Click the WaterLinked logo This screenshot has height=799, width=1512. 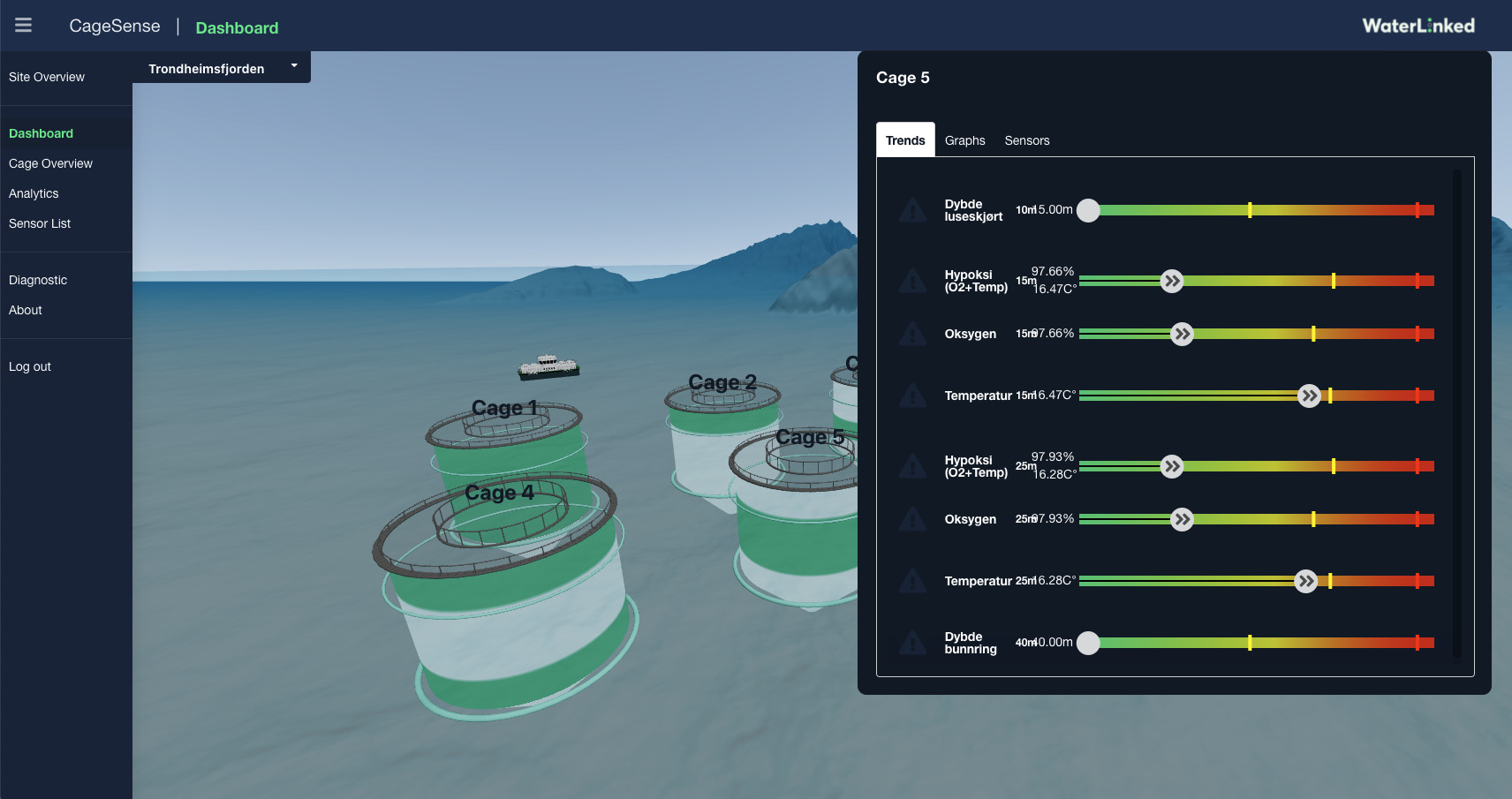coord(1417,26)
